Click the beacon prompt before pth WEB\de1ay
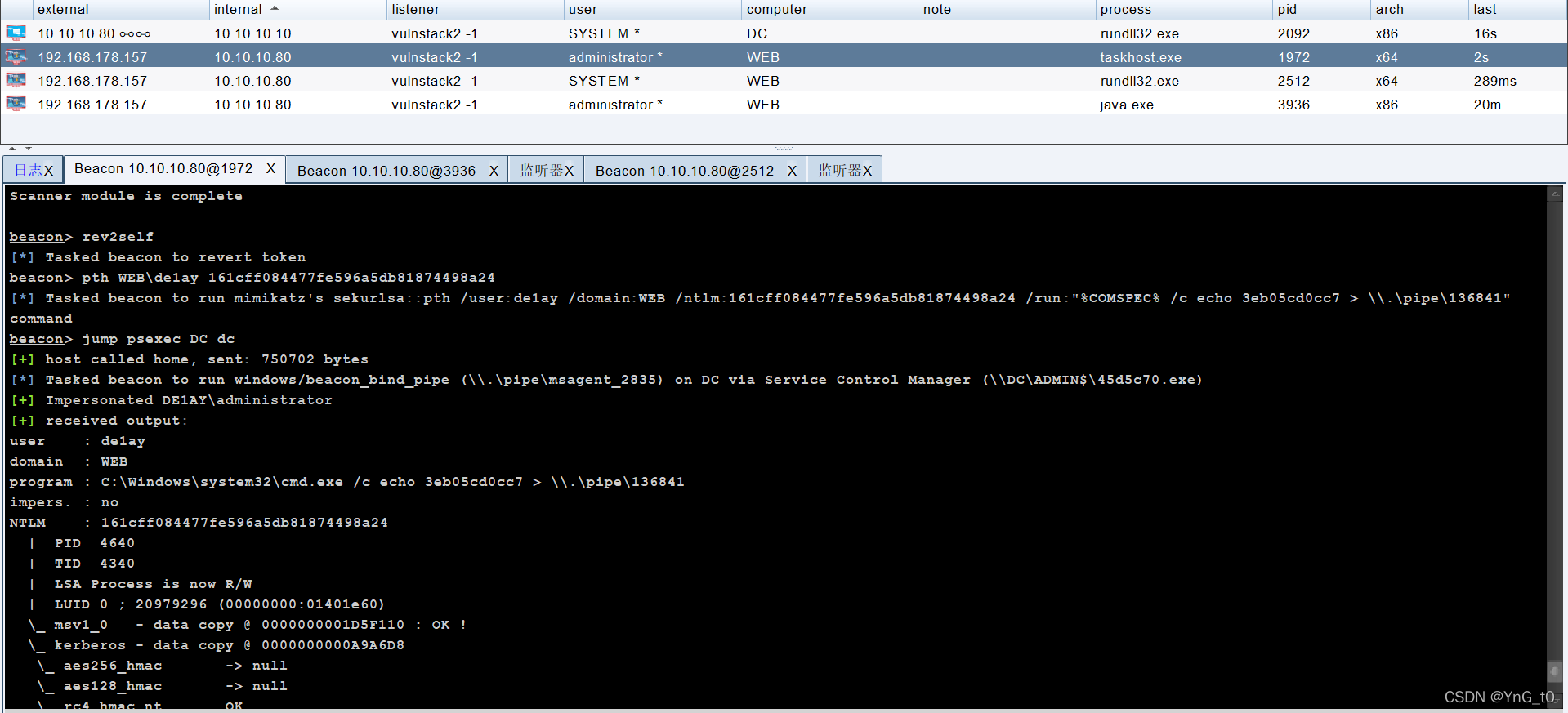 (40, 278)
